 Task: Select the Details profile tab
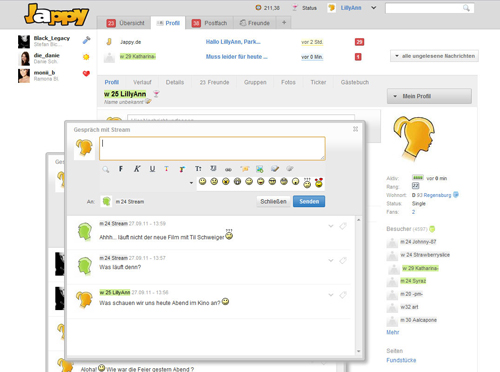175,82
